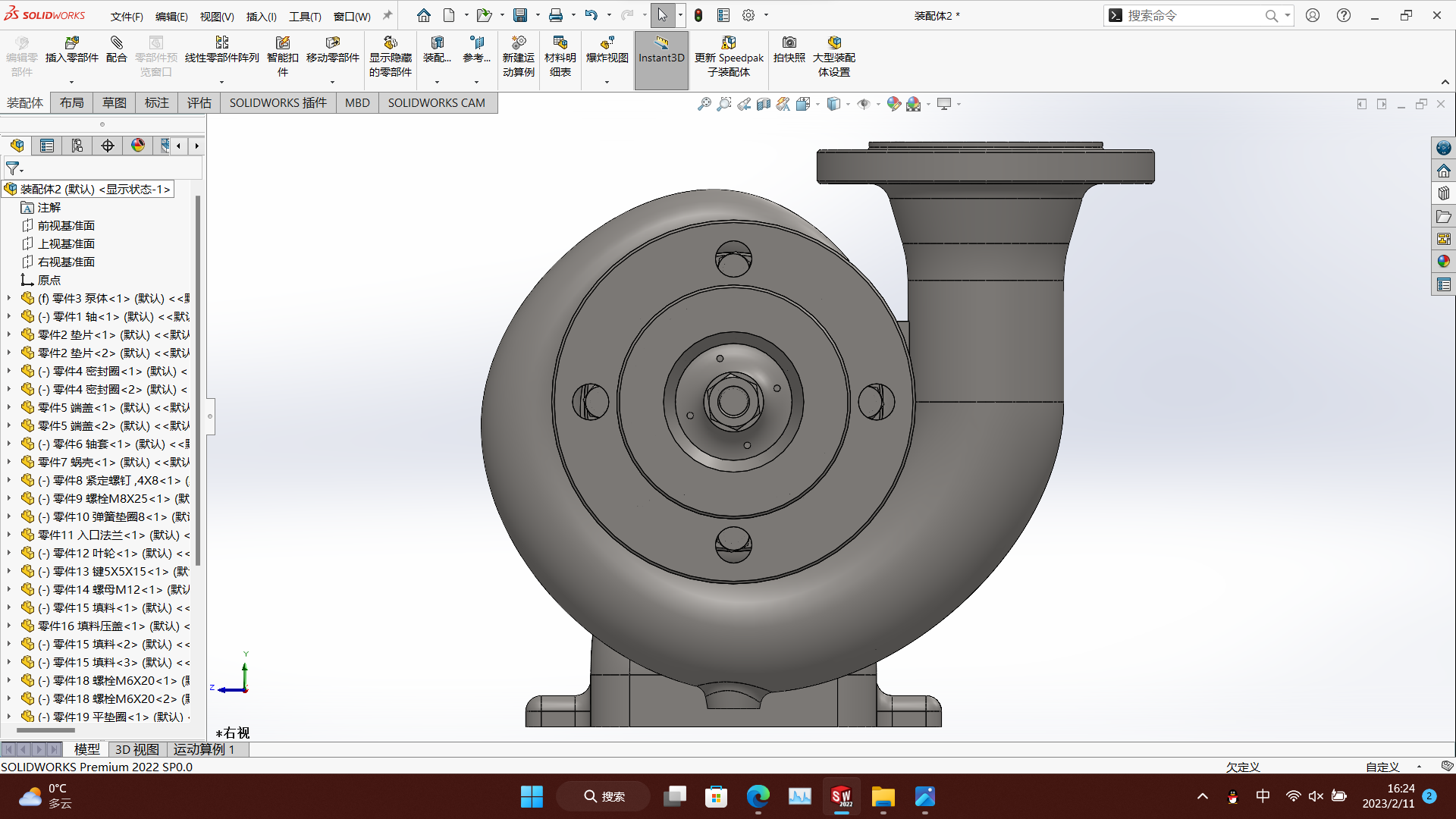Click the FeatureManager horizontal scrollbar
1456x819 pixels.
[45, 730]
